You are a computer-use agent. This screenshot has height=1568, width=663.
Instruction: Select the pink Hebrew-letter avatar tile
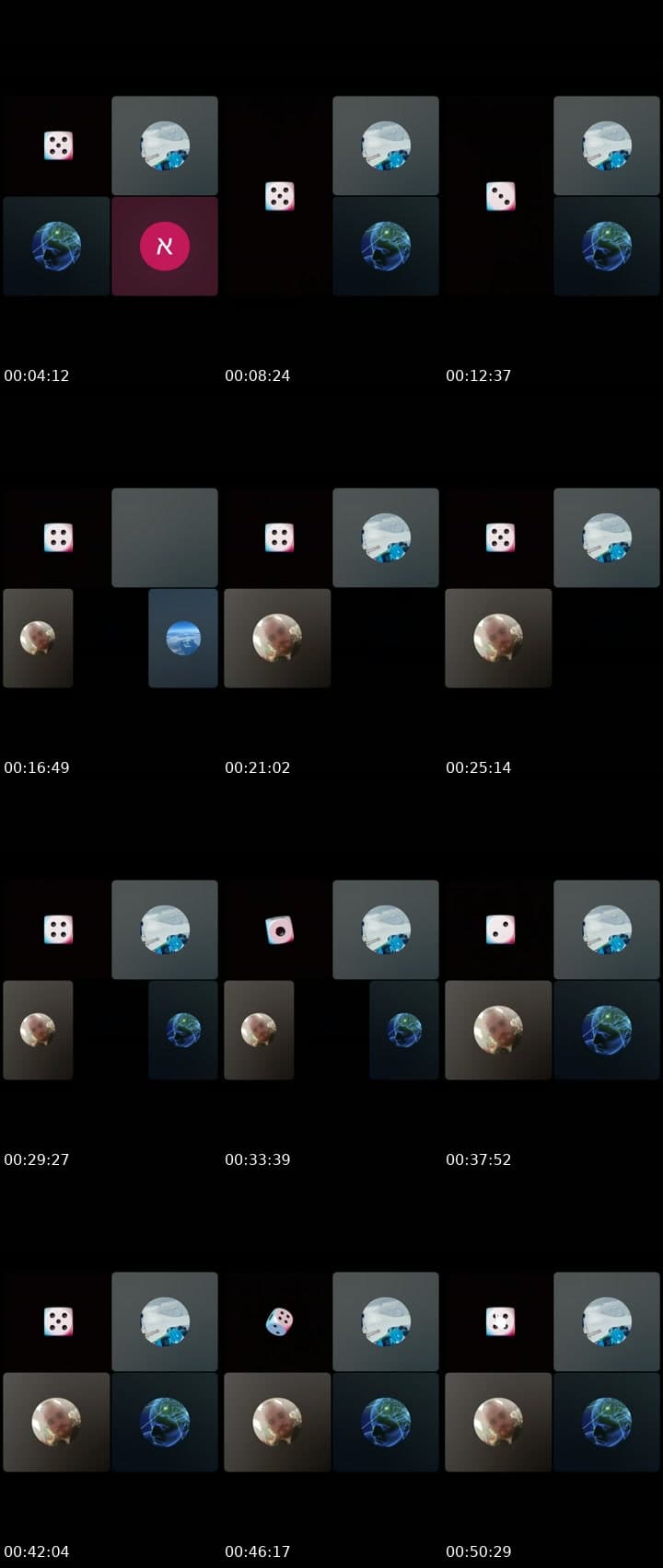165,246
